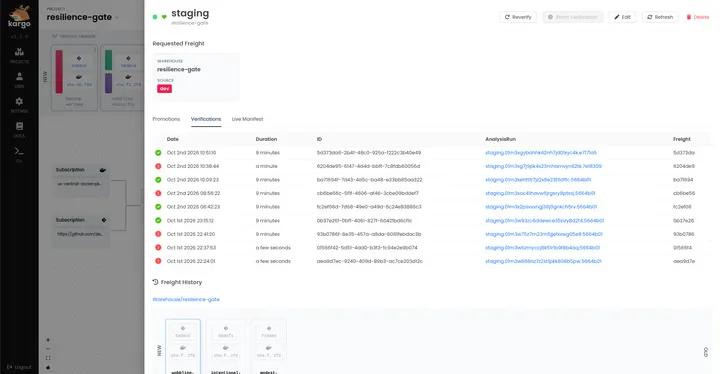Open Settings gear in the sidebar
Image resolution: width=720 pixels, height=374 pixels.
[x=19, y=105]
